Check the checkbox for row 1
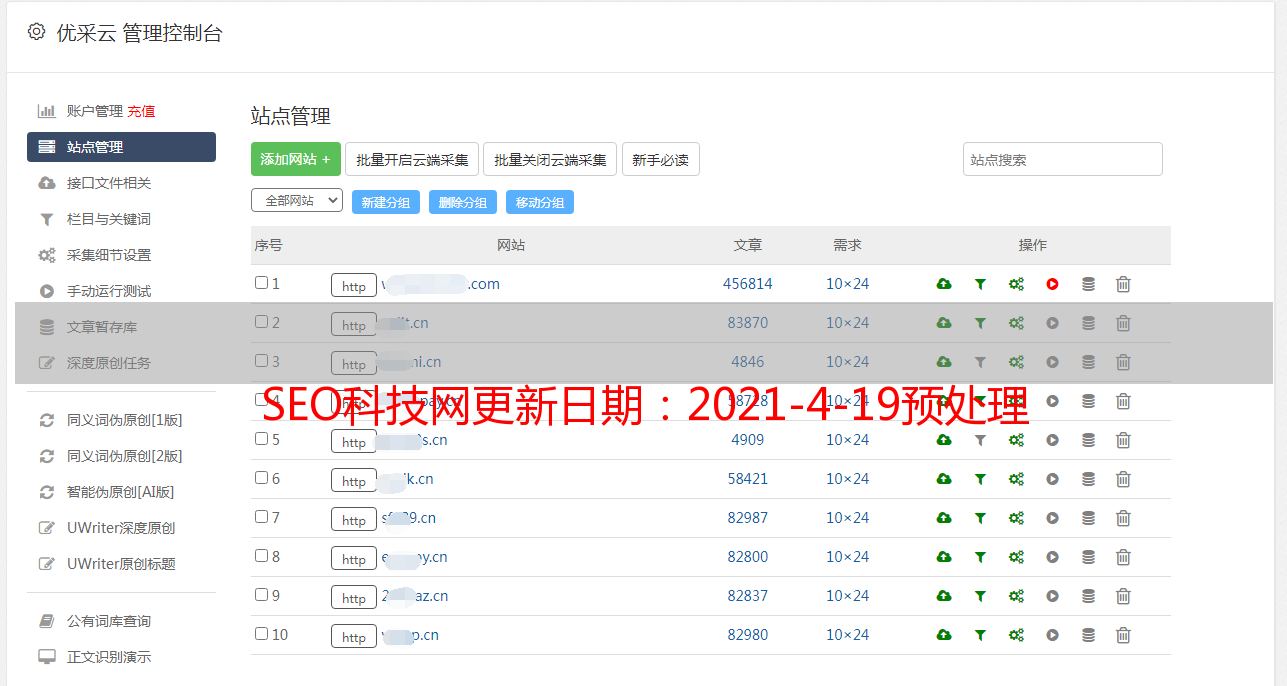1287x686 pixels. (x=261, y=283)
